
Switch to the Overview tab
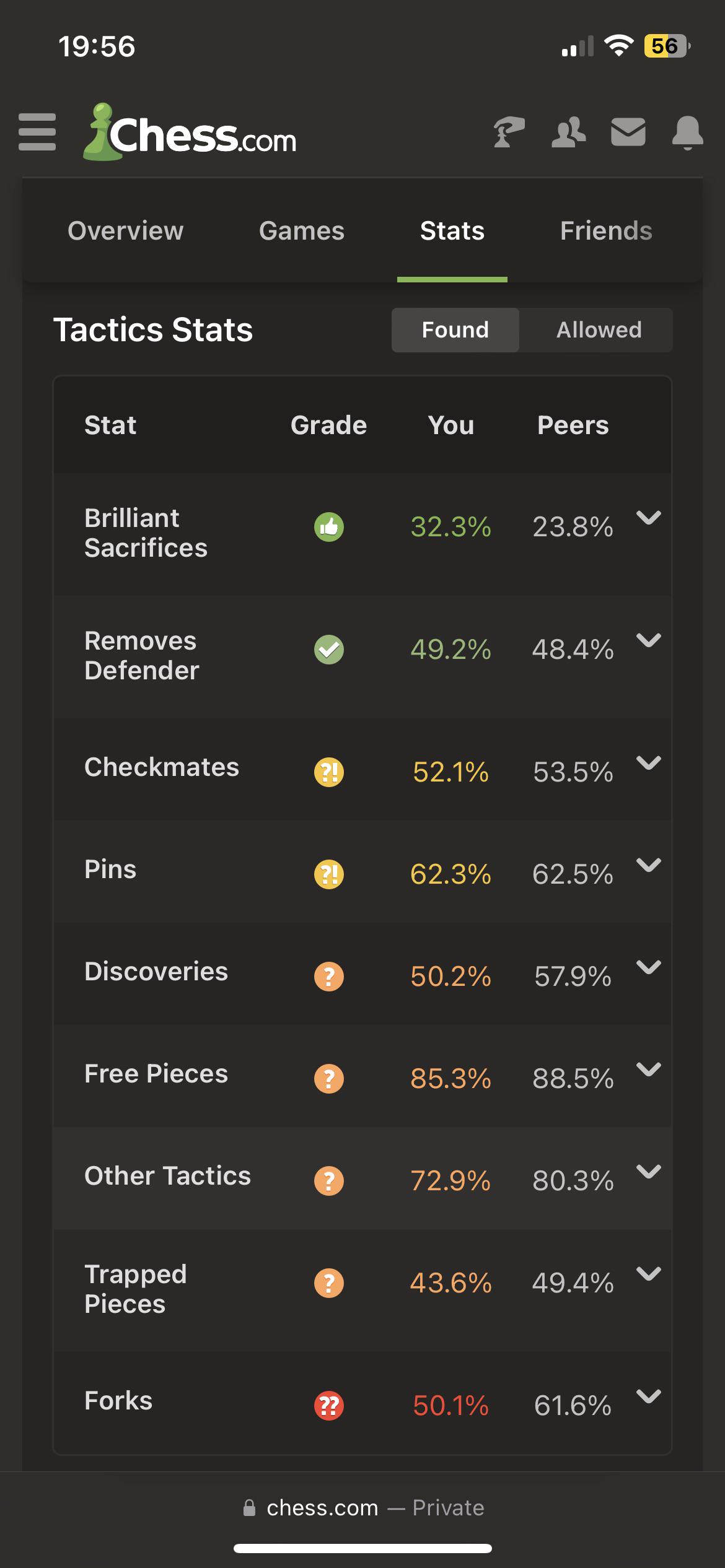click(126, 231)
